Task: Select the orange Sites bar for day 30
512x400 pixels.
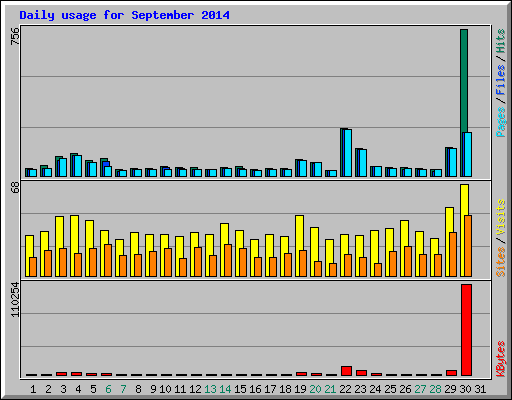Action: [468, 246]
